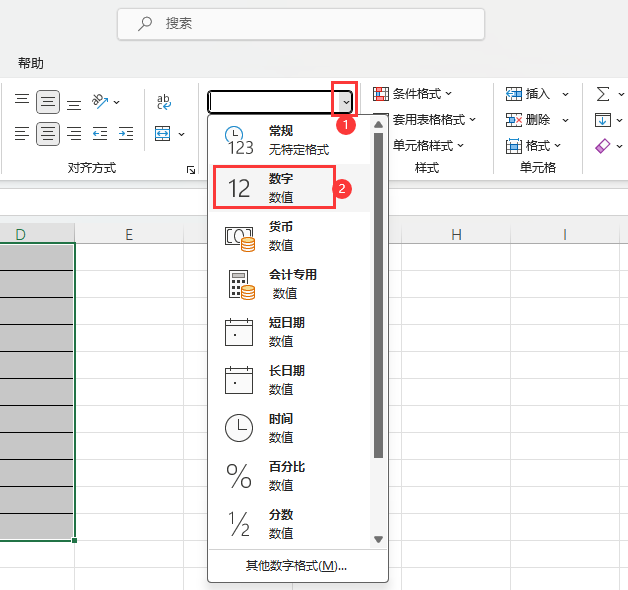Select column D header
Screen dimensions: 628x590
(x=37, y=234)
